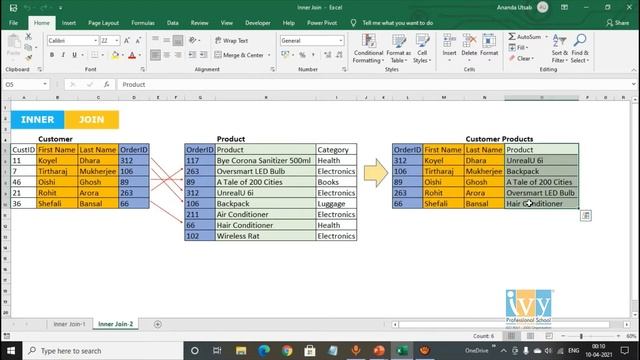The height and width of the screenshot is (360, 640).
Task: Toggle Center alignment
Action: 167,55
